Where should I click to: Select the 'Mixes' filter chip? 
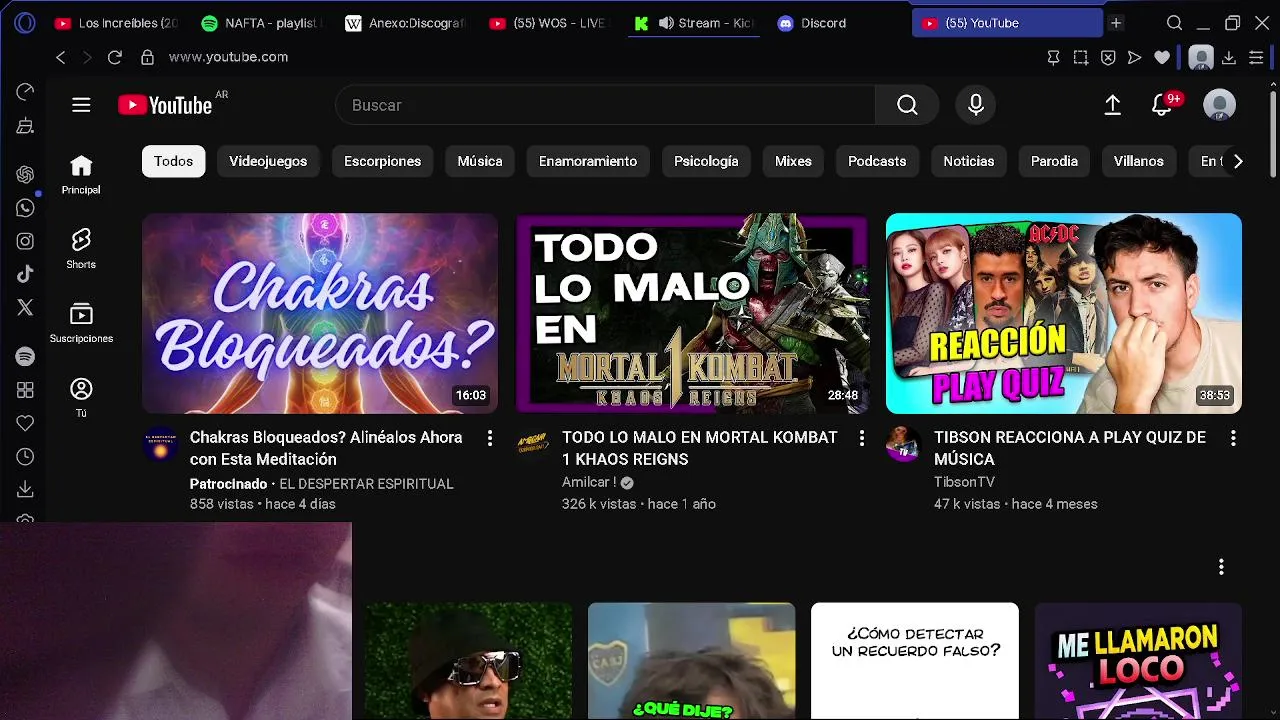tap(793, 161)
